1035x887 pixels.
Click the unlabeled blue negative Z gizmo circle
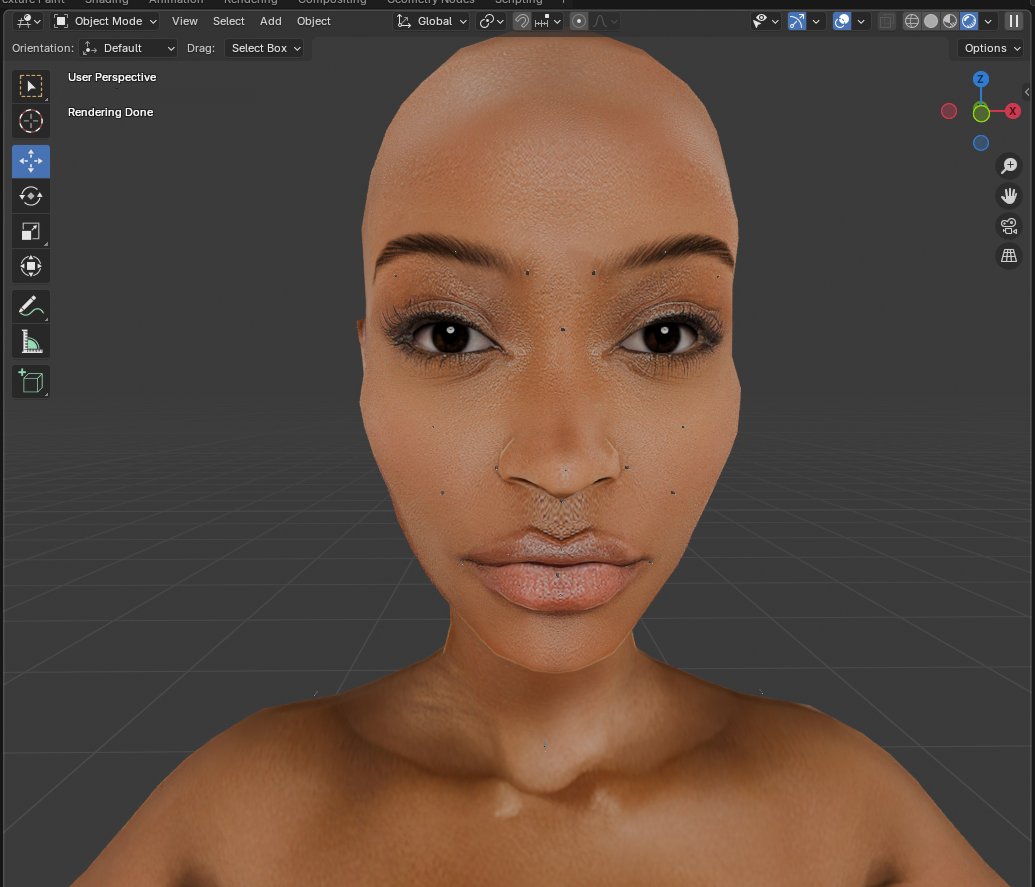tap(981, 143)
